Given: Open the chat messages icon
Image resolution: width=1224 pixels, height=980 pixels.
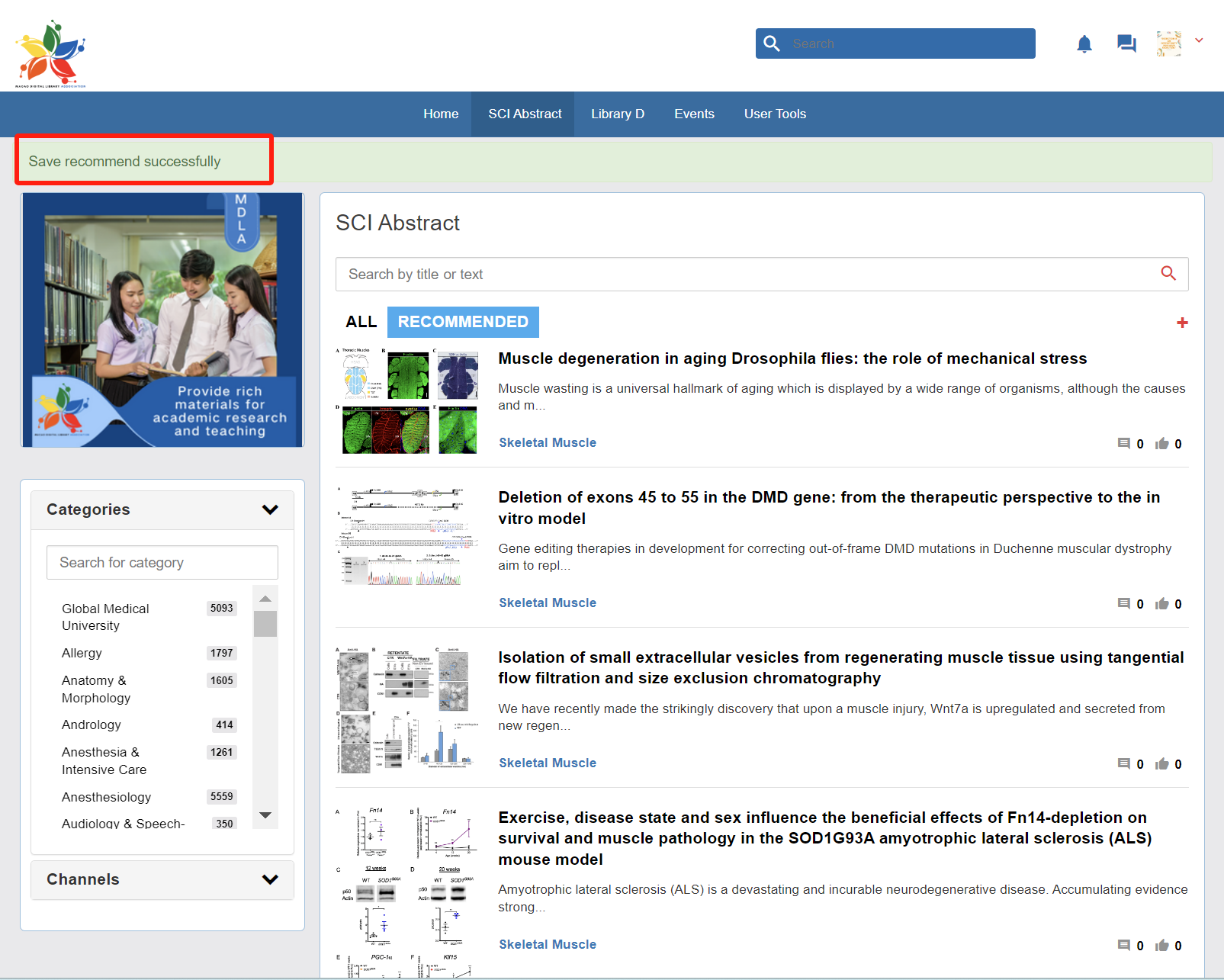Looking at the screenshot, I should click(1126, 43).
